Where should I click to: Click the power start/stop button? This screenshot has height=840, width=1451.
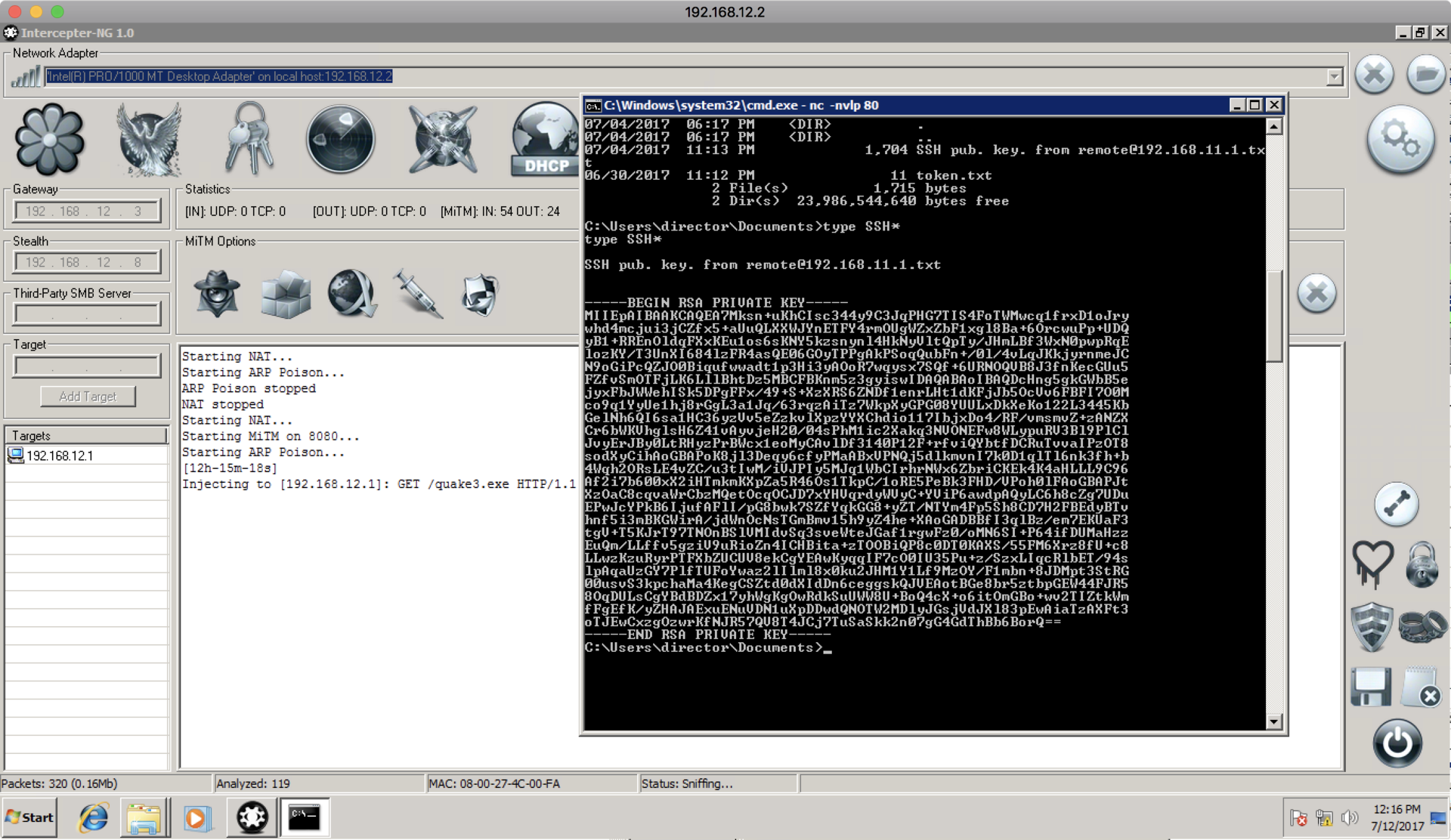point(1397,743)
